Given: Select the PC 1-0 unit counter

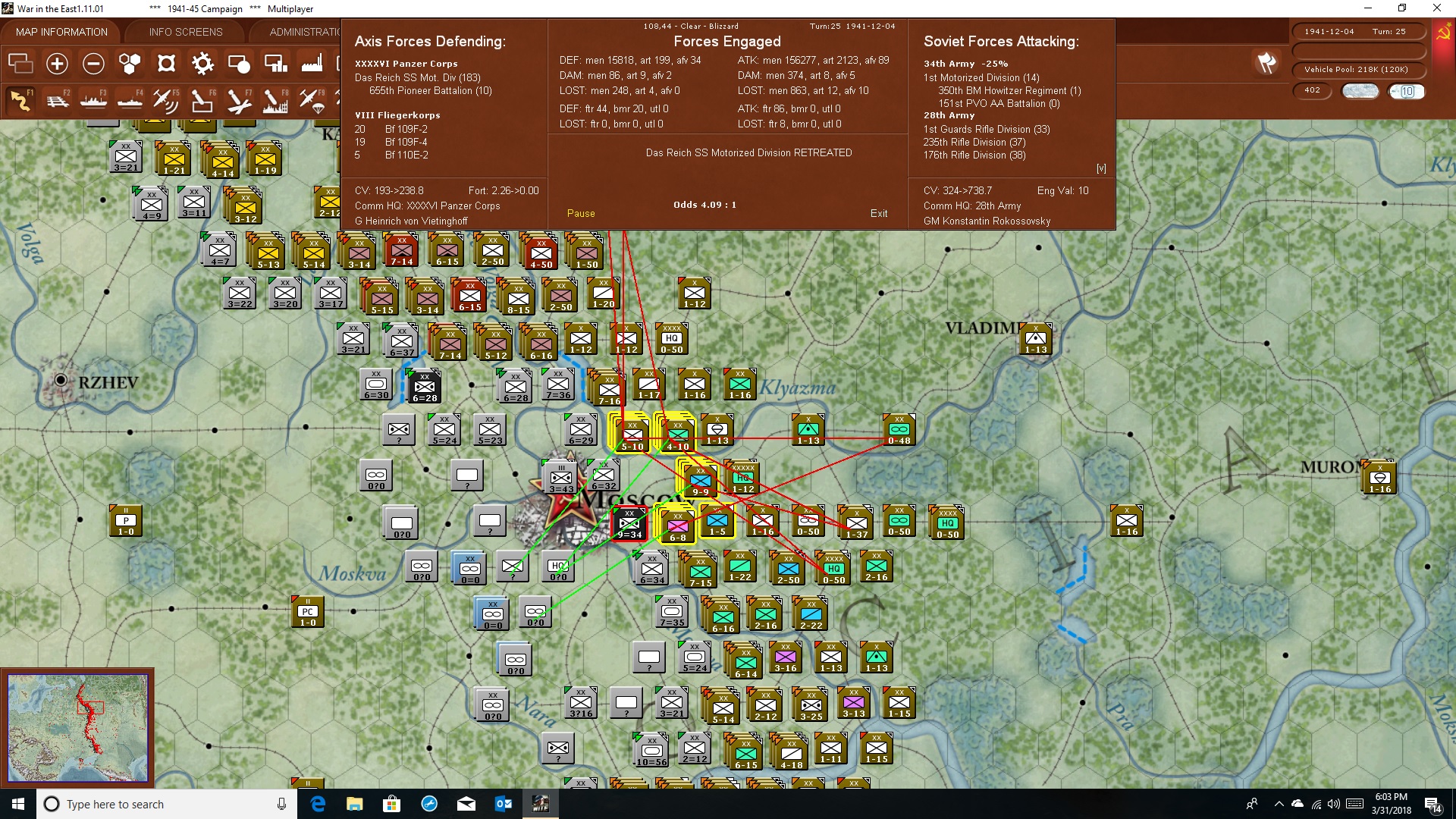Looking at the screenshot, I should 307,612.
